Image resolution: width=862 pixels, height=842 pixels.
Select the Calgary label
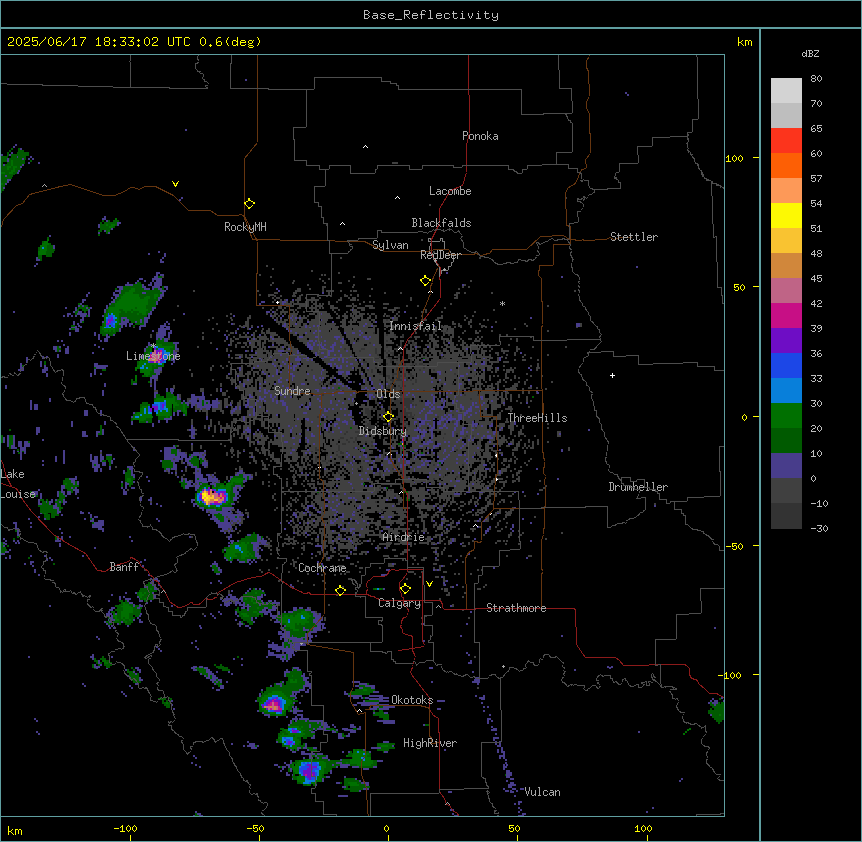(x=400, y=603)
